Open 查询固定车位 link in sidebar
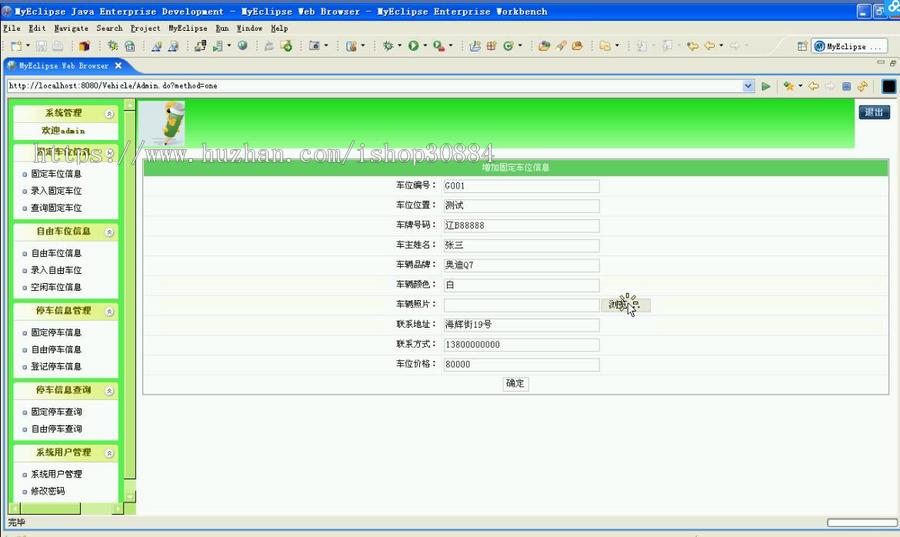Viewport: 900px width, 537px height. coord(56,208)
